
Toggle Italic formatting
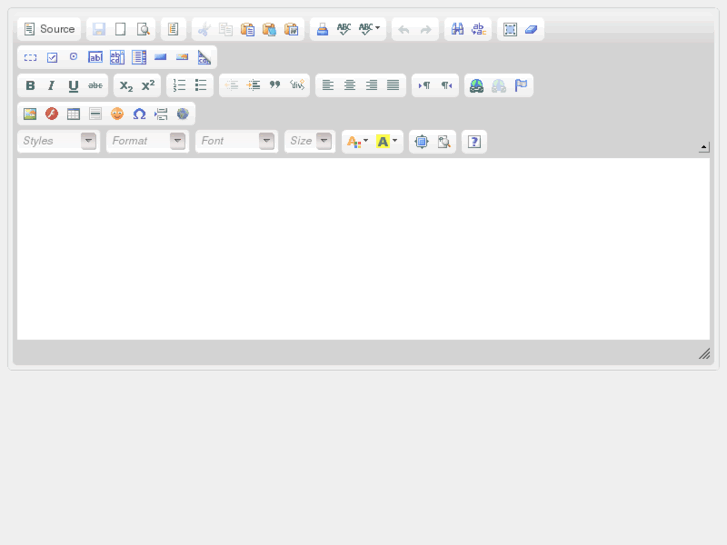52,86
